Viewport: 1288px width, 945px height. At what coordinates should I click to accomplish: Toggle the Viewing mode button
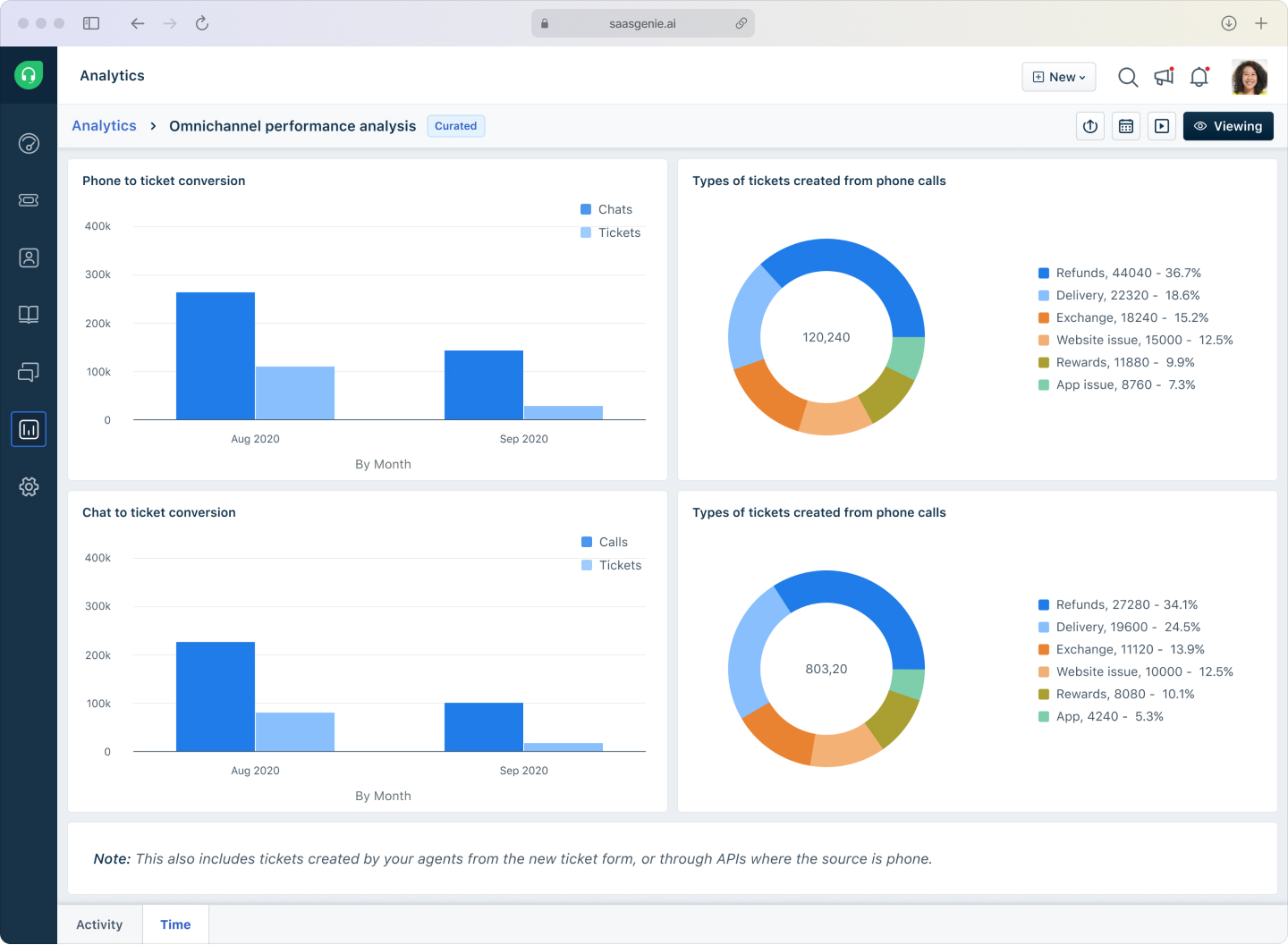point(1228,126)
